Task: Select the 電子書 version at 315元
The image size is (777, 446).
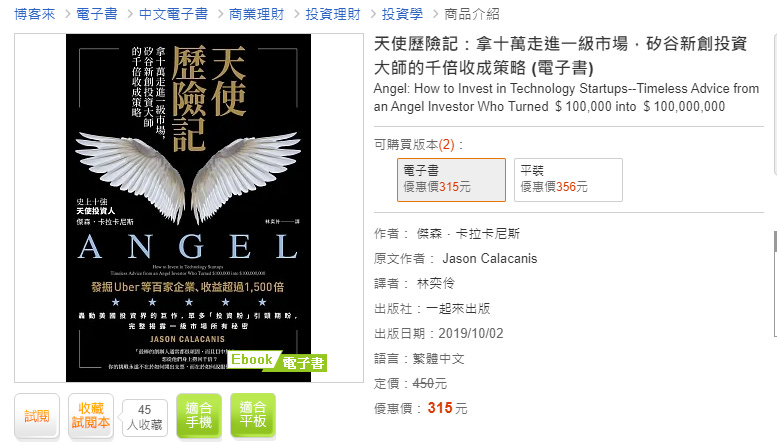Action: pyautogui.click(x=451, y=180)
